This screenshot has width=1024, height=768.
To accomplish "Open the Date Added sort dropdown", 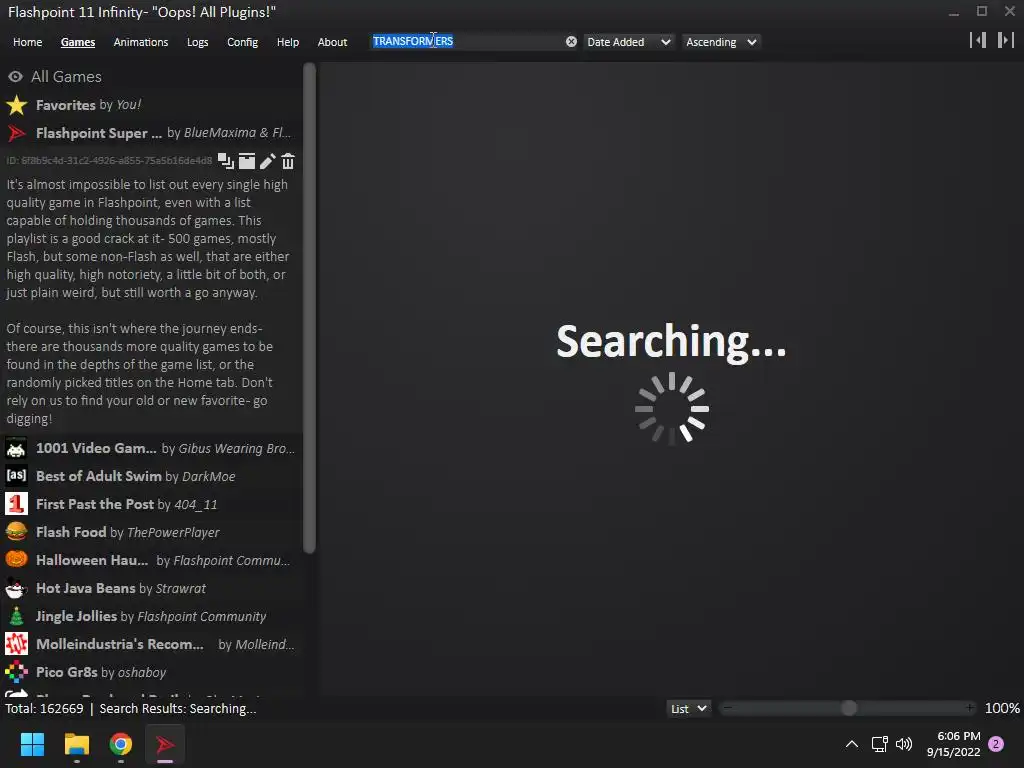I will coord(628,42).
